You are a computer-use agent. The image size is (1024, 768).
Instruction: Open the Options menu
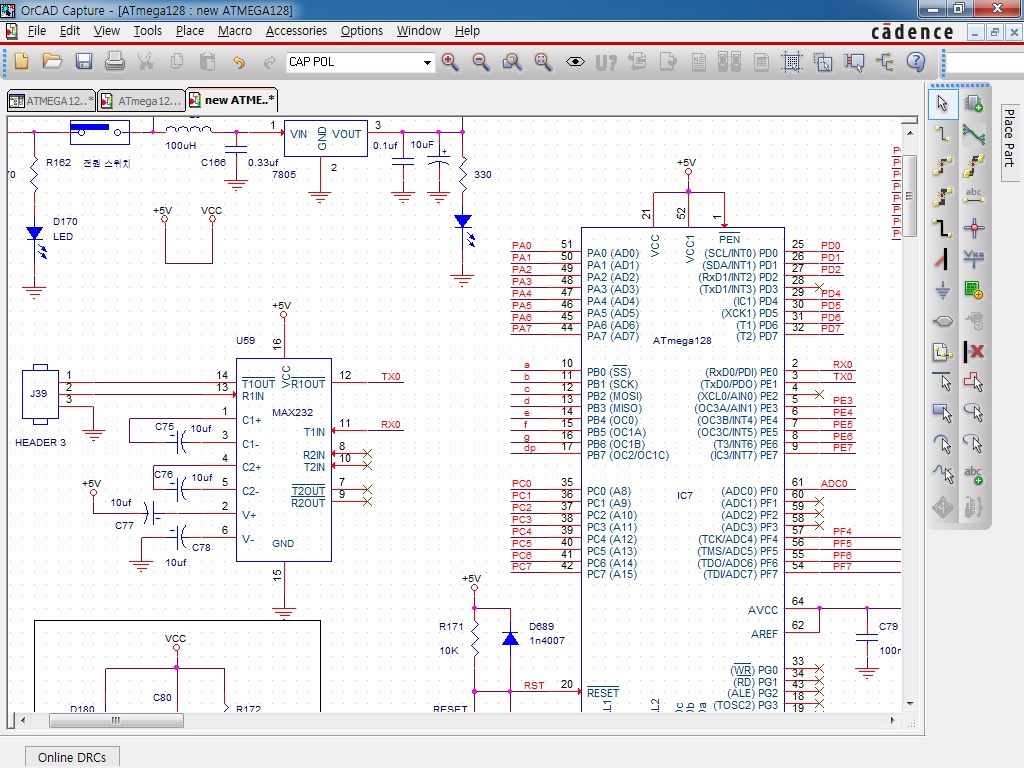pos(361,31)
